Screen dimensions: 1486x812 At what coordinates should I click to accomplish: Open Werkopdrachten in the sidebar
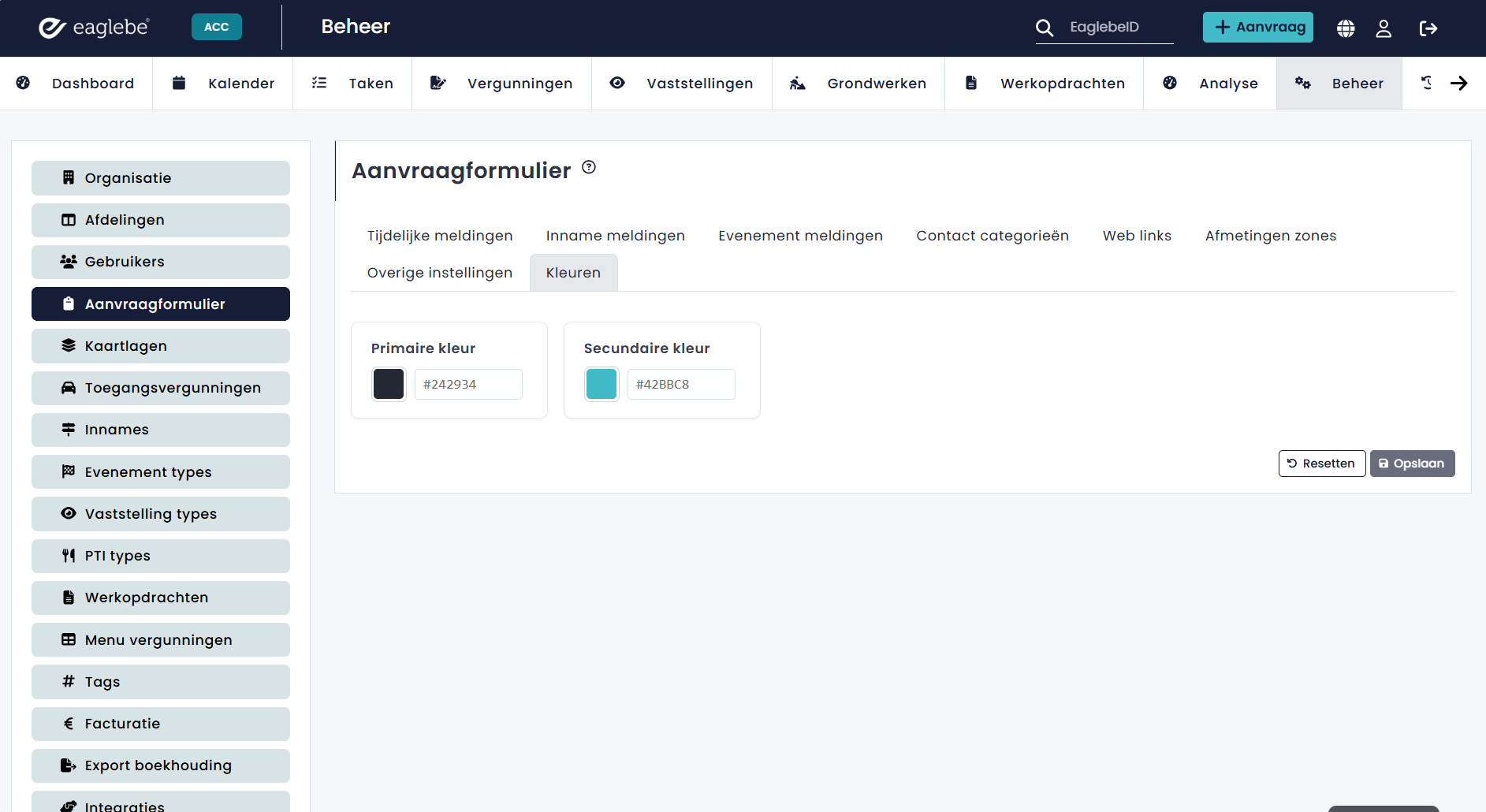tap(161, 598)
